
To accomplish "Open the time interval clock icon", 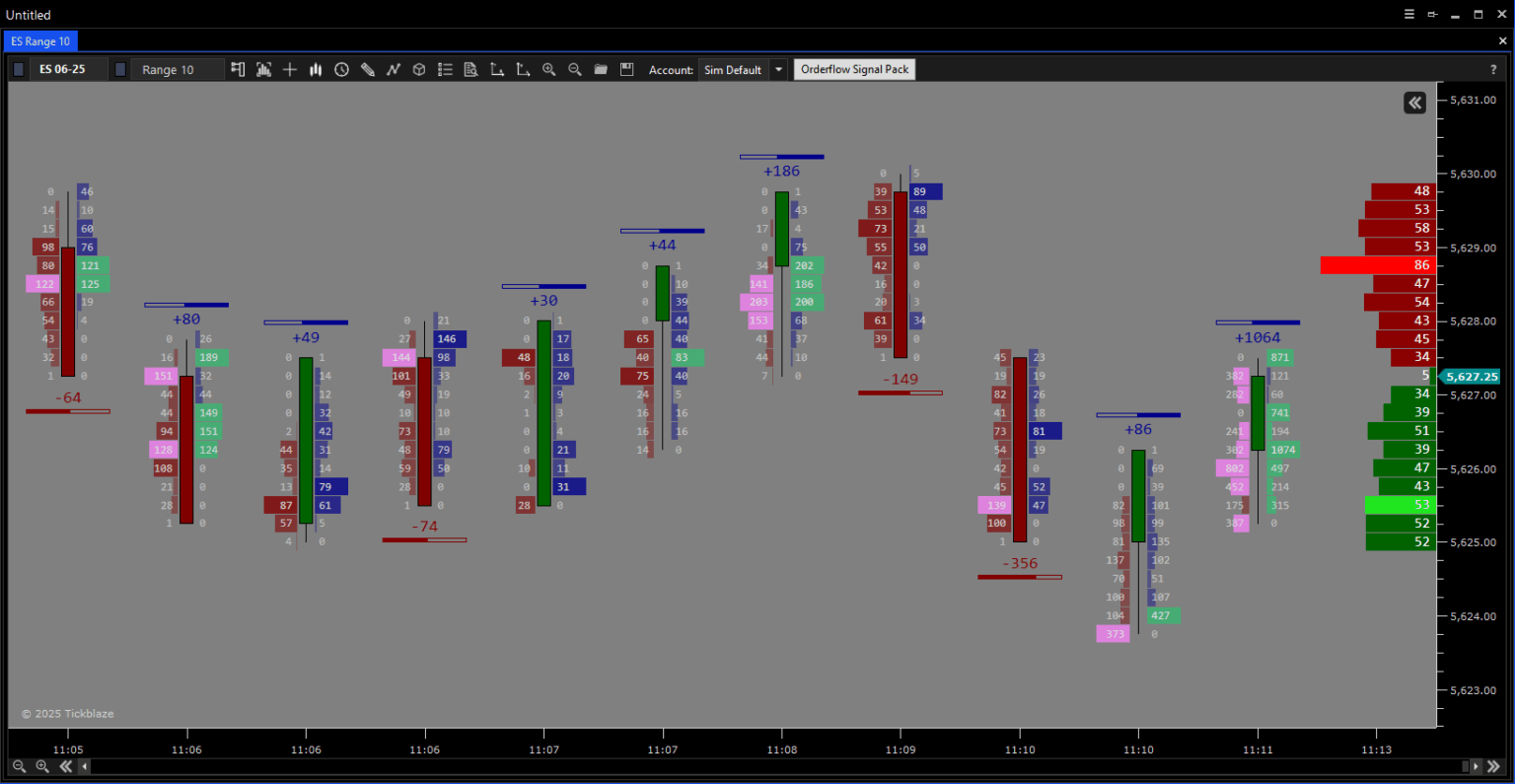I will (x=340, y=69).
